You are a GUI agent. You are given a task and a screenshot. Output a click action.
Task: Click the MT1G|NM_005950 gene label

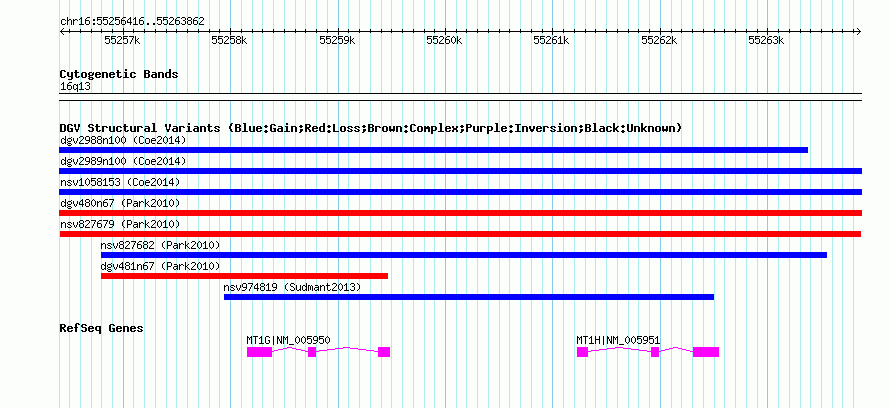288,340
